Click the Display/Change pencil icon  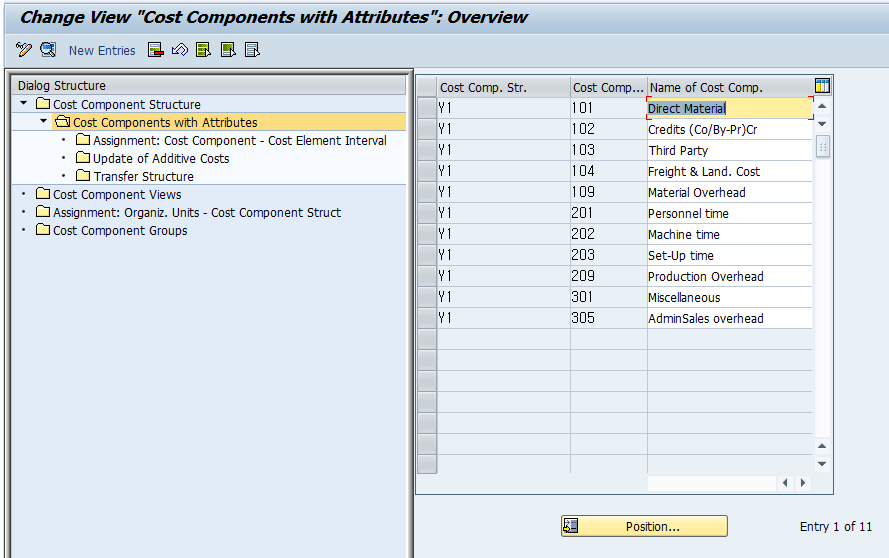(24, 50)
